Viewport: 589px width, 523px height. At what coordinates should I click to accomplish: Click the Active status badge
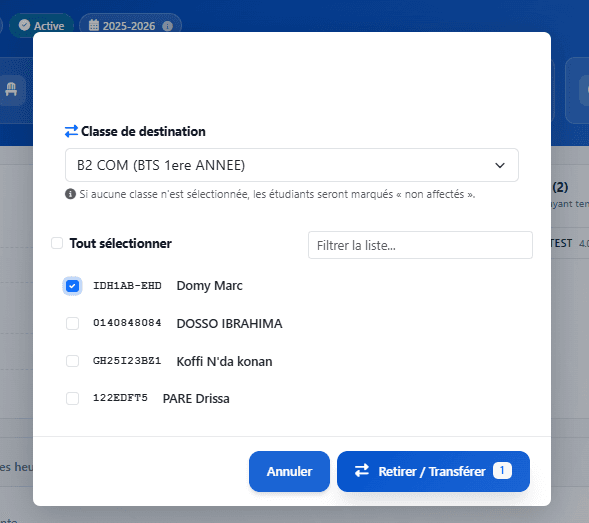pos(41,26)
